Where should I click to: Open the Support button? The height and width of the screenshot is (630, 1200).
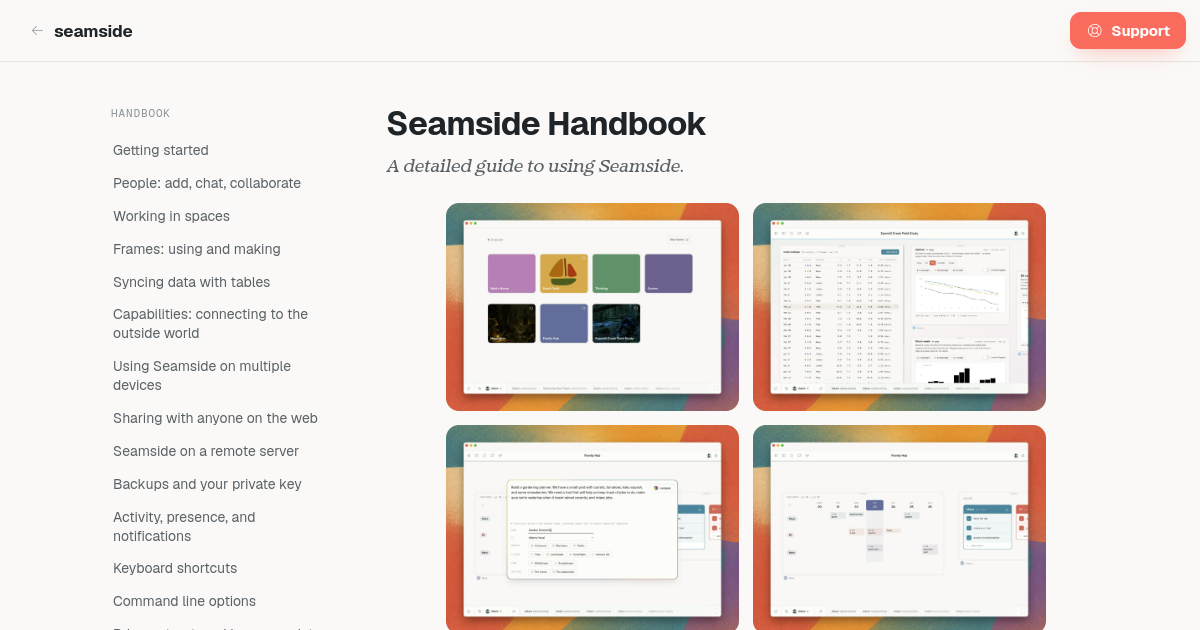pos(1128,31)
